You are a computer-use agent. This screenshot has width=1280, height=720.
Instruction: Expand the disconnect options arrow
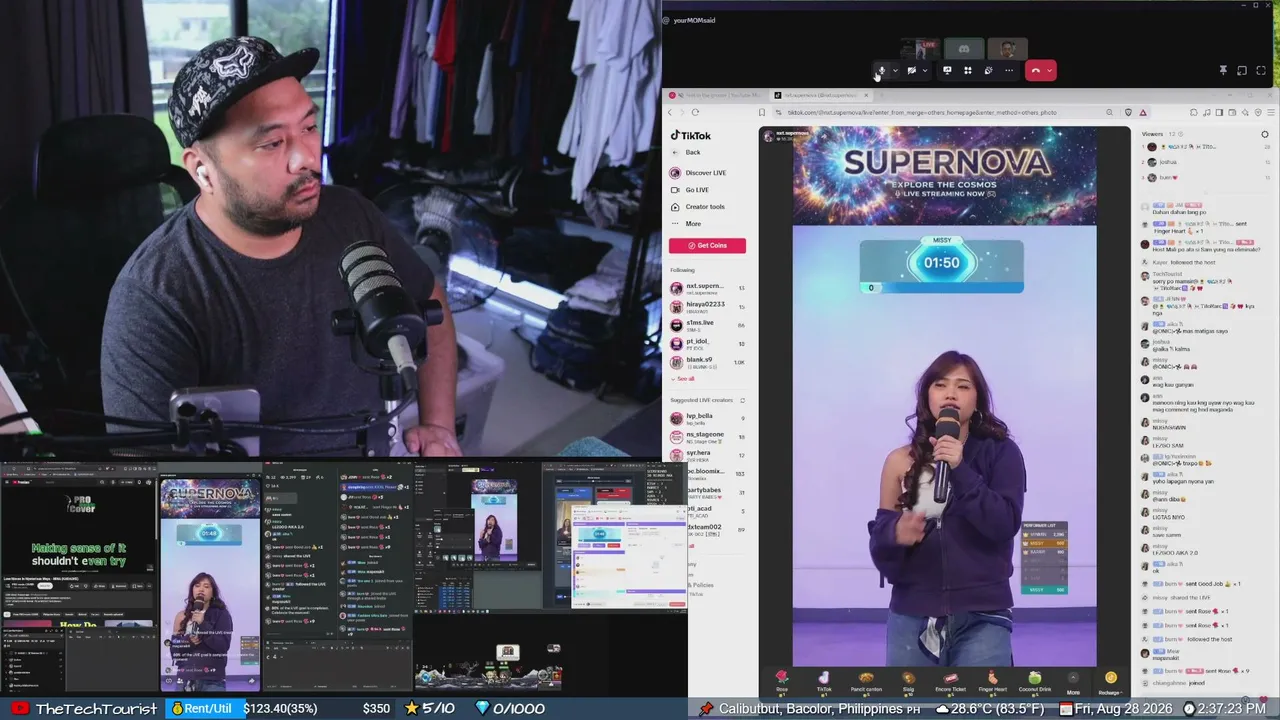[x=1049, y=71]
